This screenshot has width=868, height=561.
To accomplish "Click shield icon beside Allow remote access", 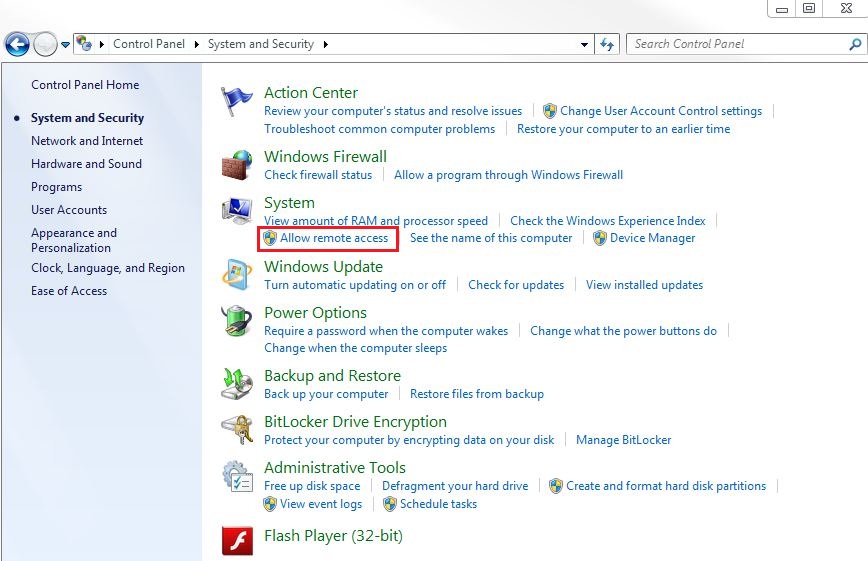I will 270,238.
